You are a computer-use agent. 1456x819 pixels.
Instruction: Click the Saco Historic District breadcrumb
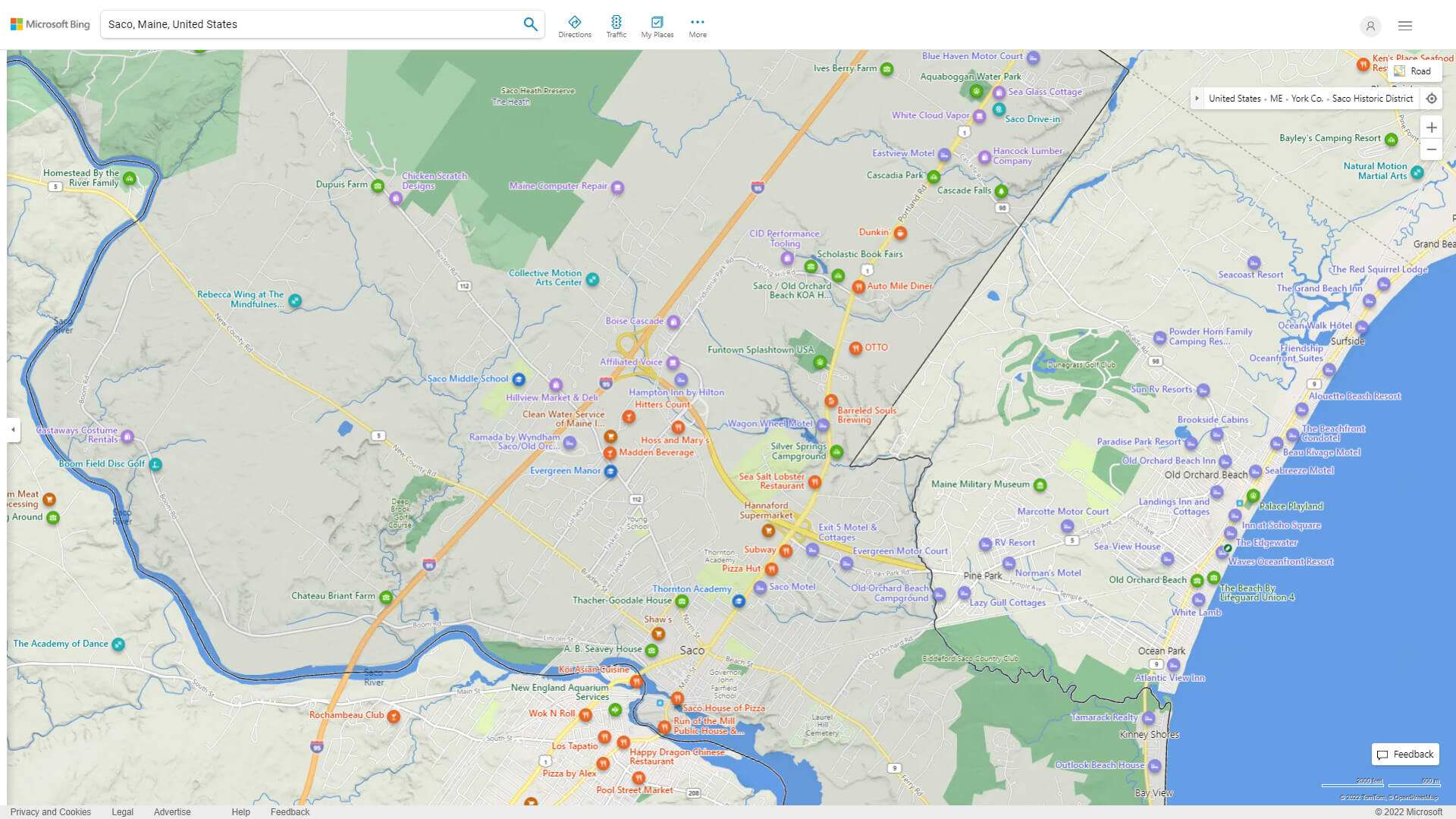(1373, 99)
